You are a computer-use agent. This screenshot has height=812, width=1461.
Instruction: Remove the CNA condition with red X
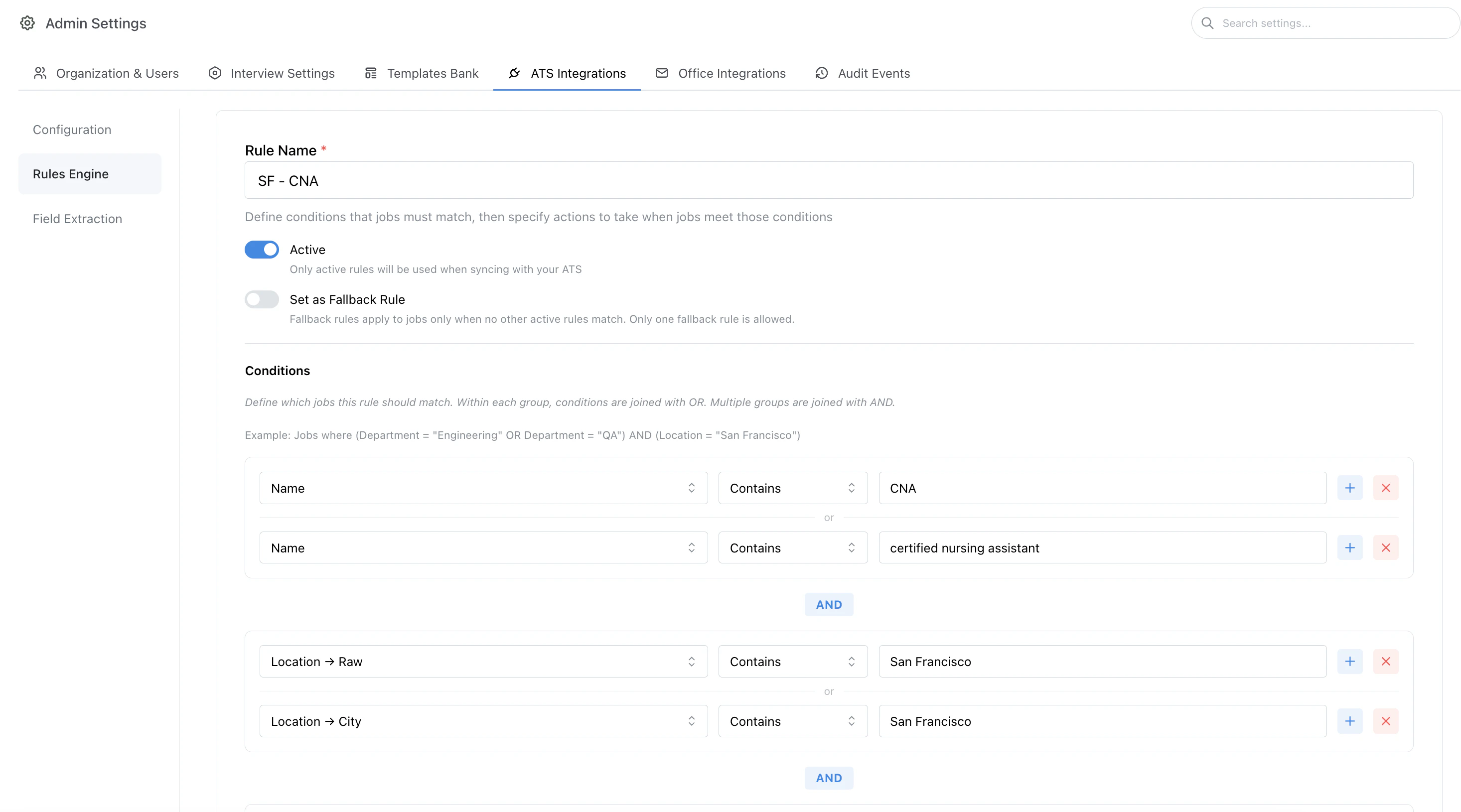click(1386, 488)
